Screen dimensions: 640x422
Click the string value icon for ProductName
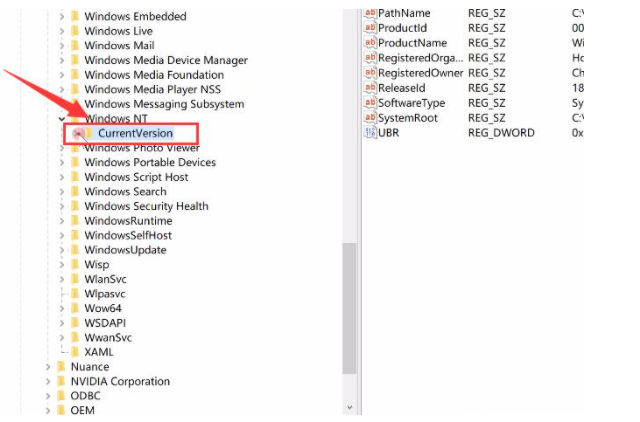[x=369, y=43]
